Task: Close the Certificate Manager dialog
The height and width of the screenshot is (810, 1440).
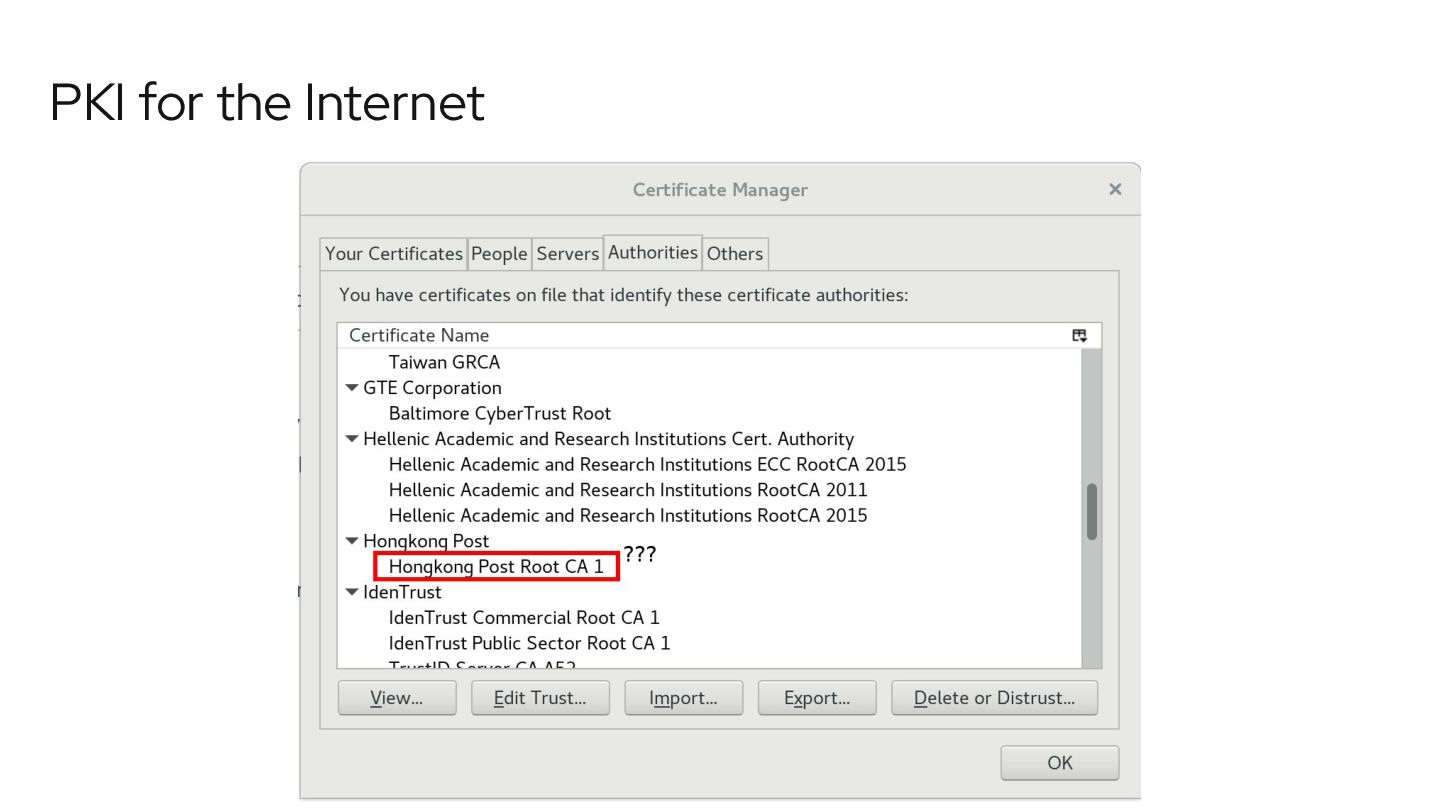Action: 1115,189
